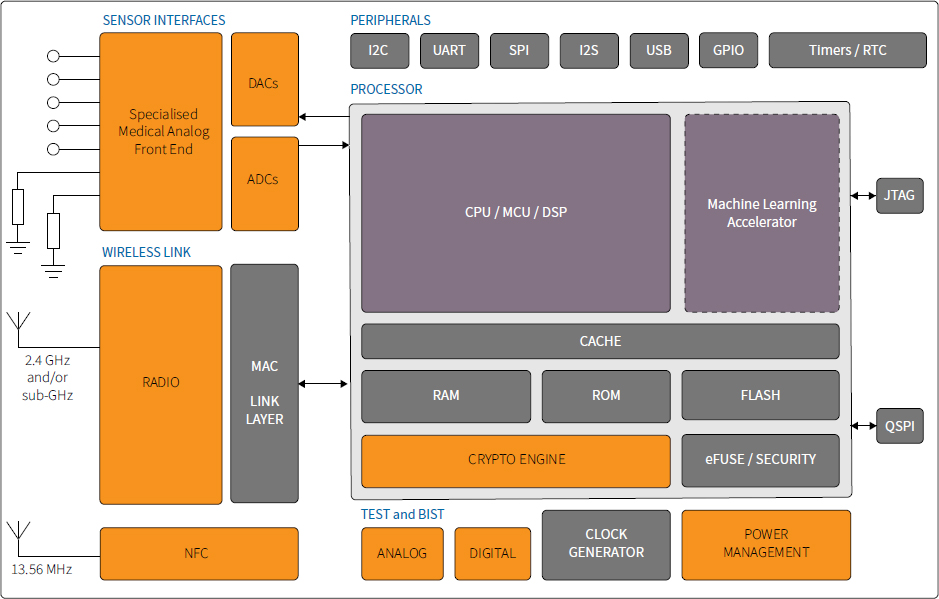The width and height of the screenshot is (939, 599).
Task: Click the Specialised Medical Analog Front End block
Action: click(160, 132)
